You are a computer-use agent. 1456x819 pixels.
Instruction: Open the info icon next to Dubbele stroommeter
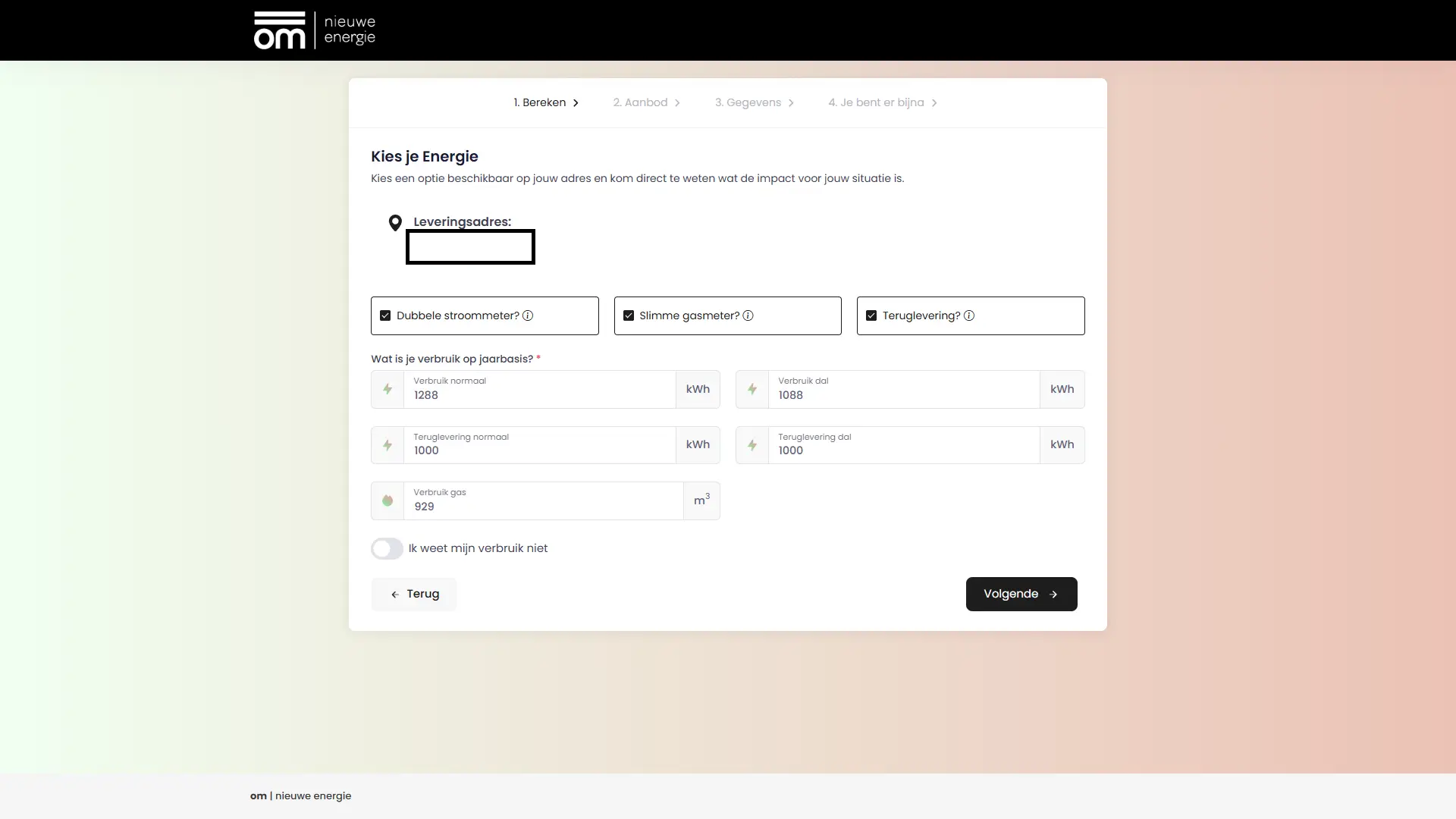(528, 315)
